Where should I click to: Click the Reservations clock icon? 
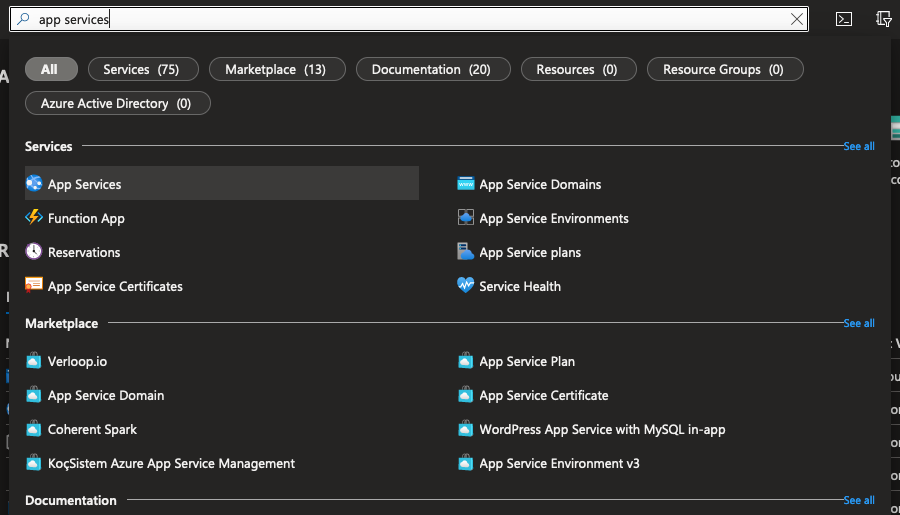point(34,252)
